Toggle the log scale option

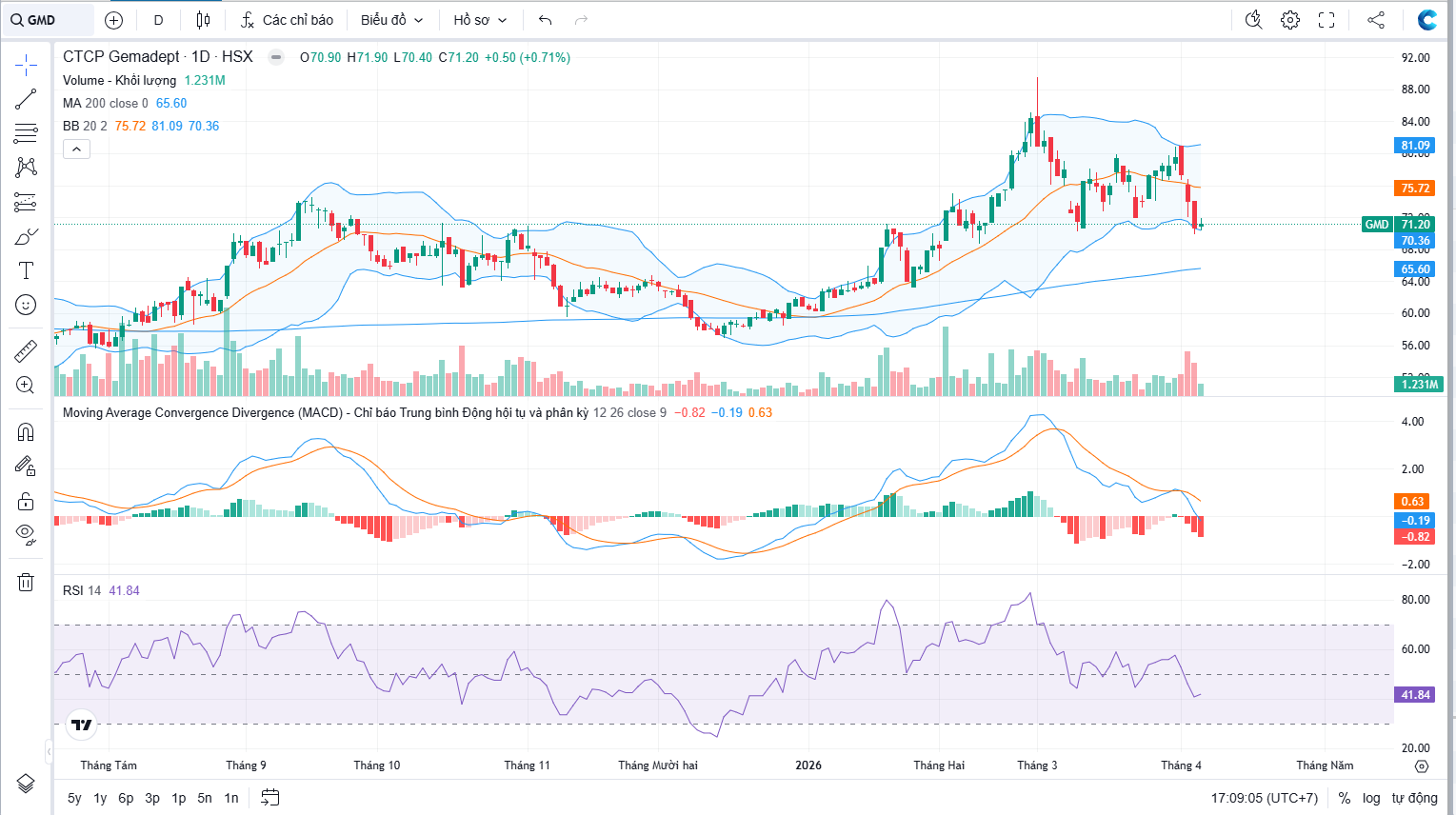click(x=1370, y=798)
